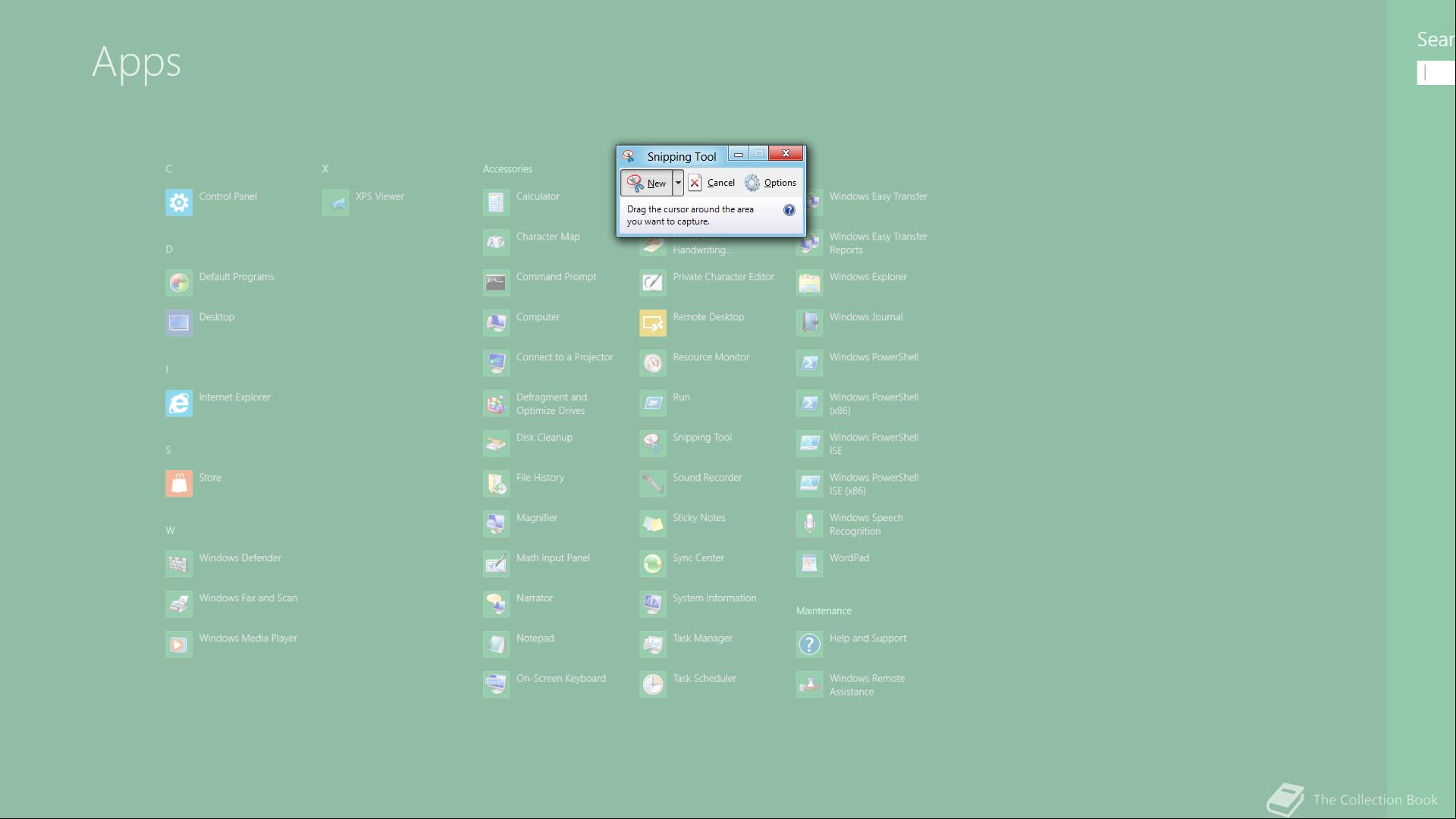Click Cancel in Snipping Tool
Viewport: 1456px width, 819px height.
pyautogui.click(x=711, y=183)
